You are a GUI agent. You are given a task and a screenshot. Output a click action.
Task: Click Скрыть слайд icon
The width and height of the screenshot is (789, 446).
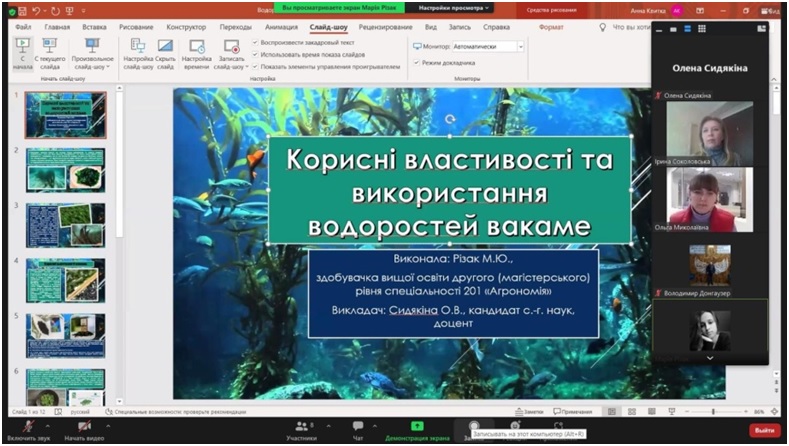(165, 46)
